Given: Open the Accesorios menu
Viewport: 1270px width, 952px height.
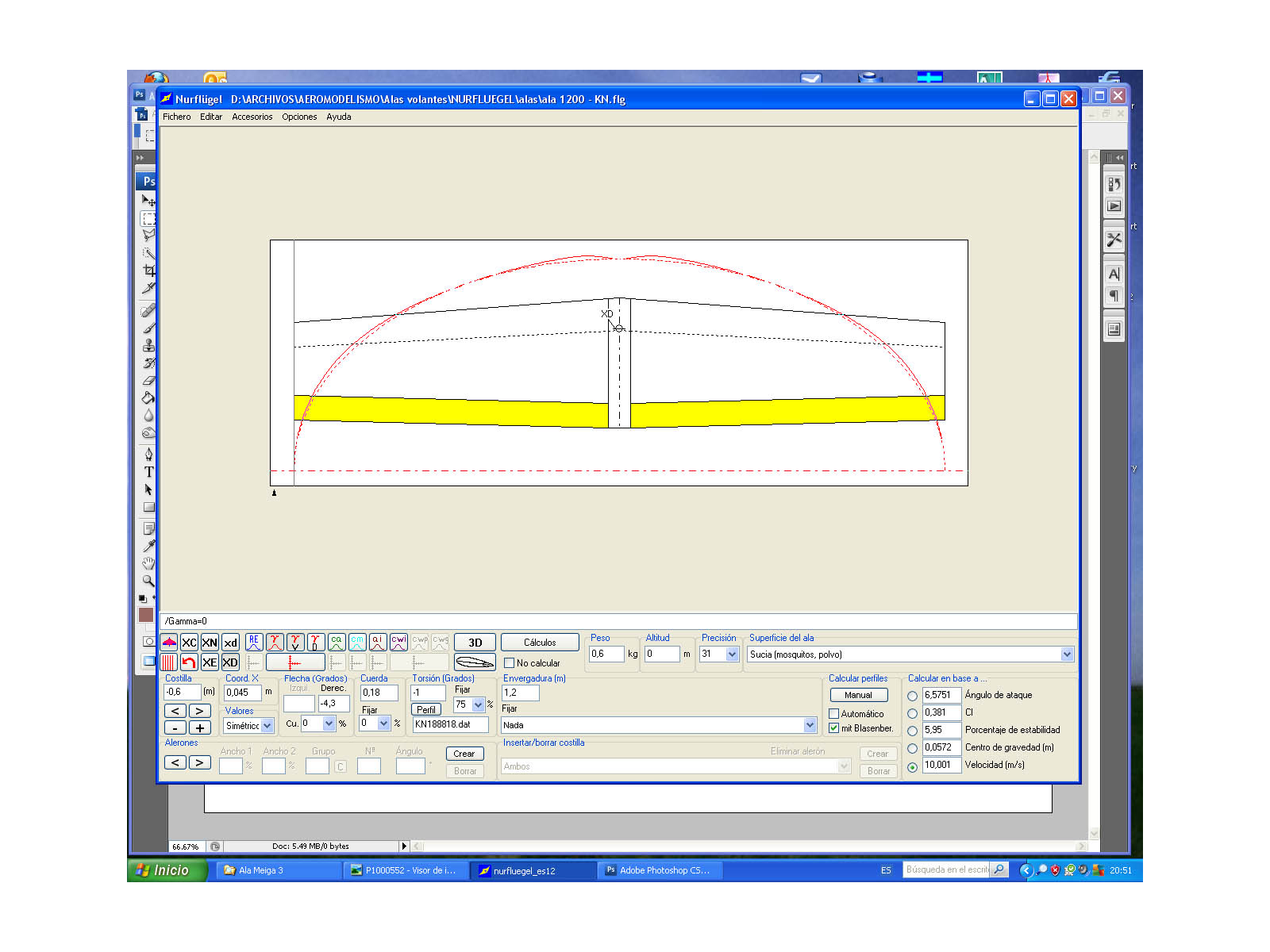Looking at the screenshot, I should click(x=252, y=117).
